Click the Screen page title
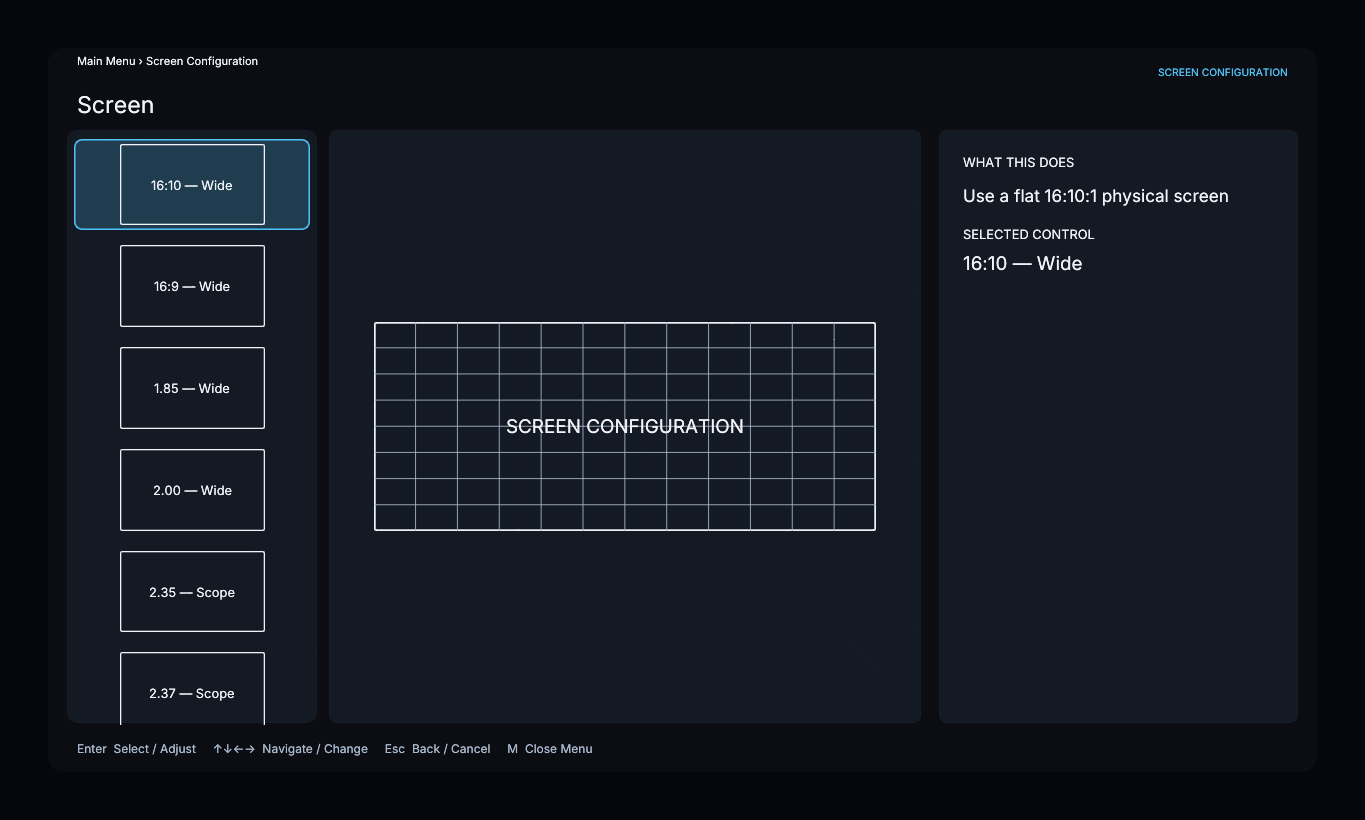 coord(115,105)
